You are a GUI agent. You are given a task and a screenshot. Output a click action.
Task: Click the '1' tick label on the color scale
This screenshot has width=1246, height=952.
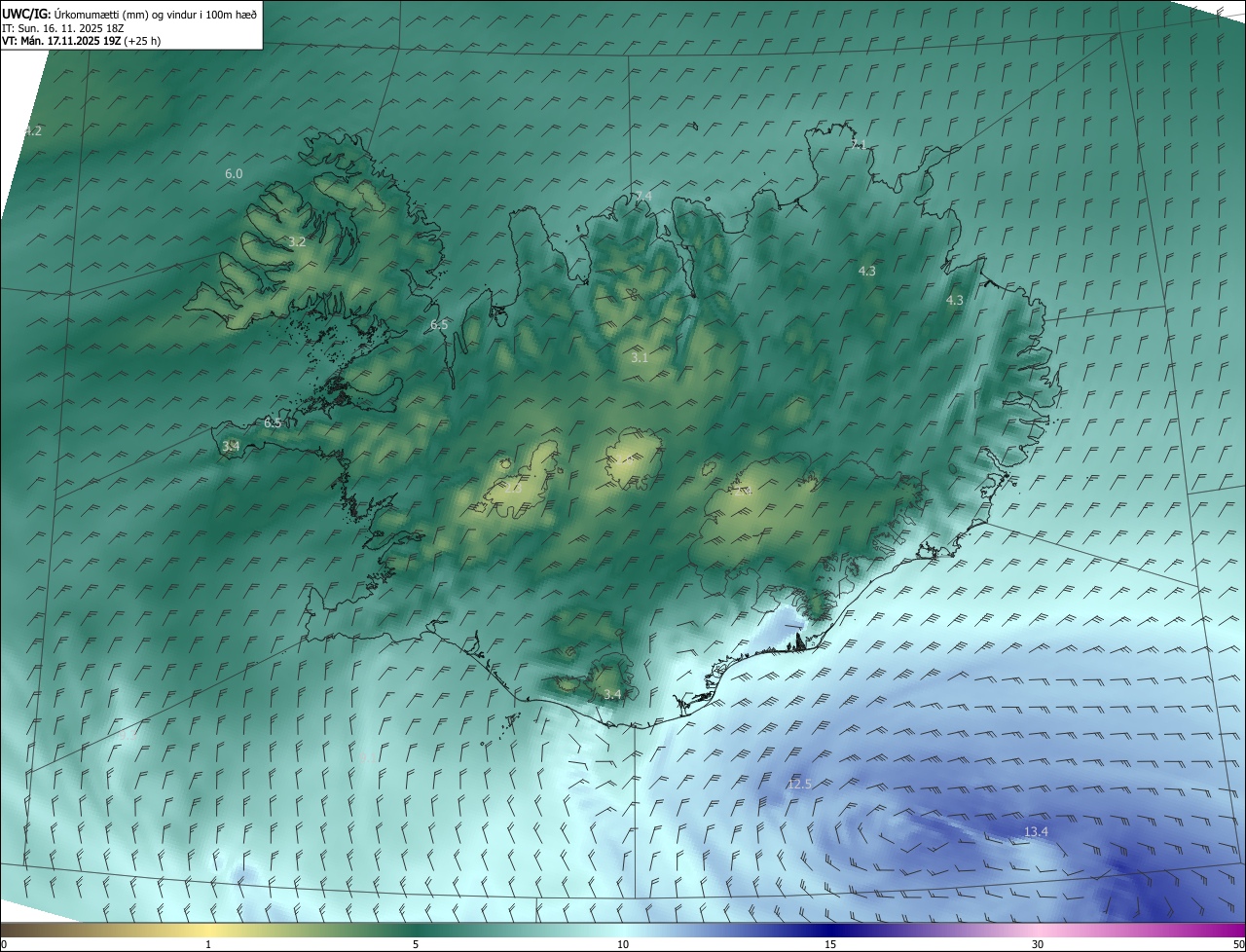[x=208, y=944]
